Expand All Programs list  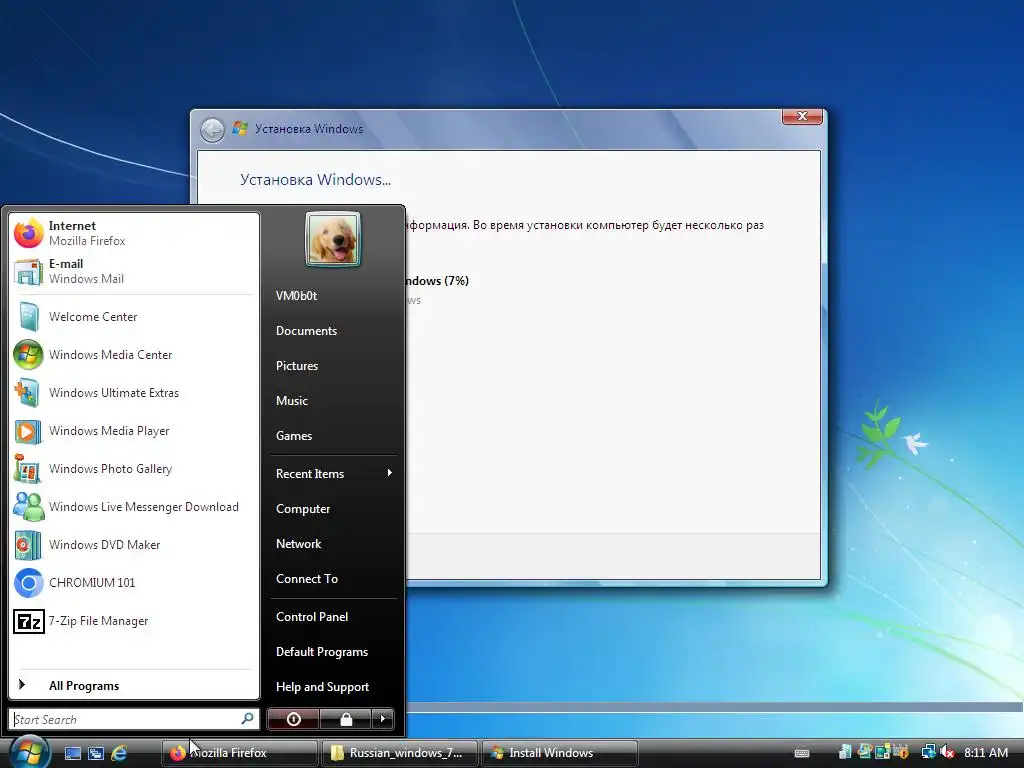[134, 685]
